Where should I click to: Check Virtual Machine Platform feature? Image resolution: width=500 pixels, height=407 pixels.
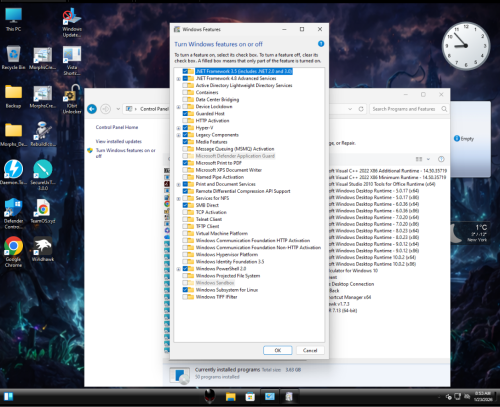[185, 233]
